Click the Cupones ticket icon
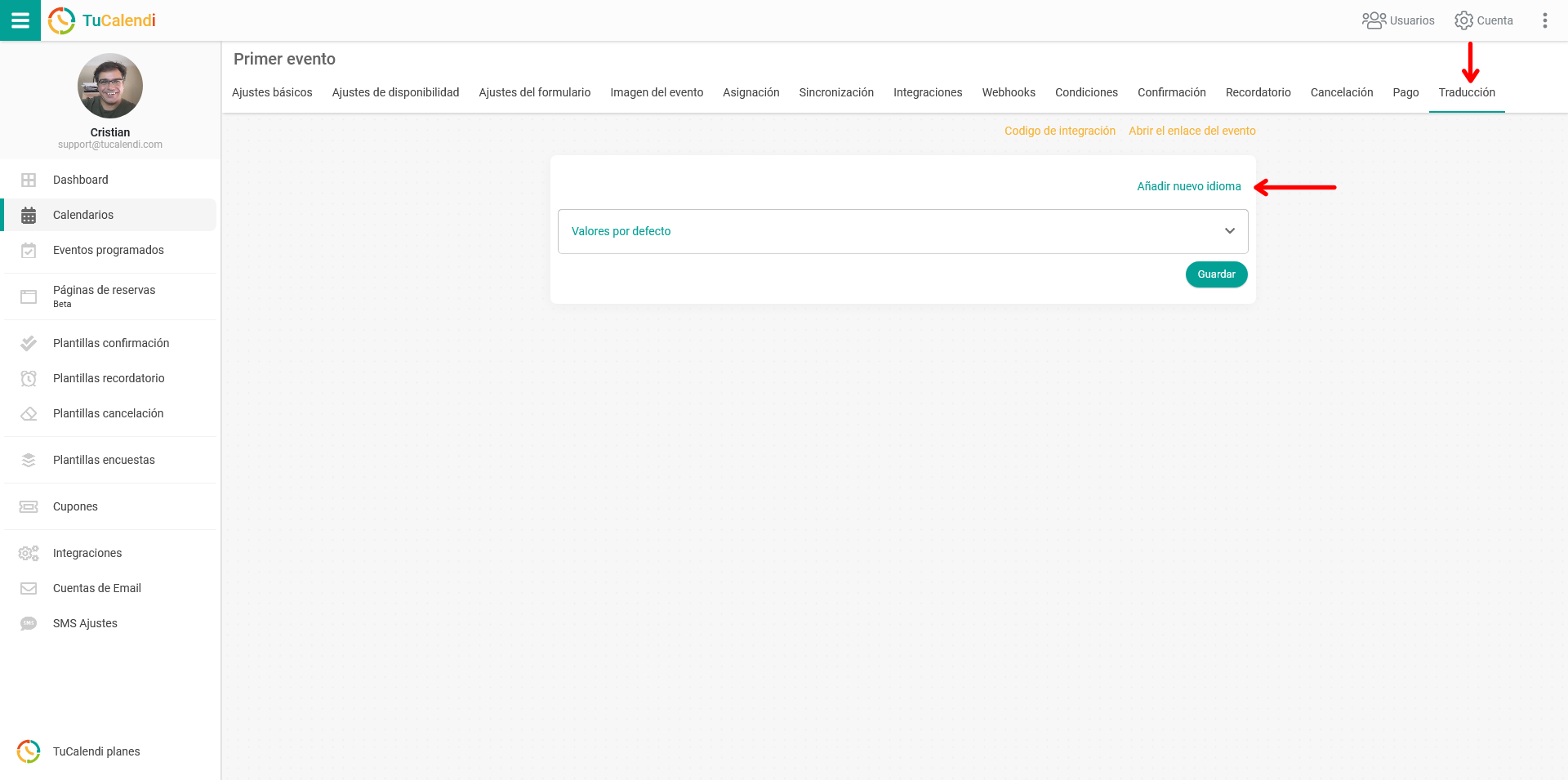 pyautogui.click(x=29, y=506)
